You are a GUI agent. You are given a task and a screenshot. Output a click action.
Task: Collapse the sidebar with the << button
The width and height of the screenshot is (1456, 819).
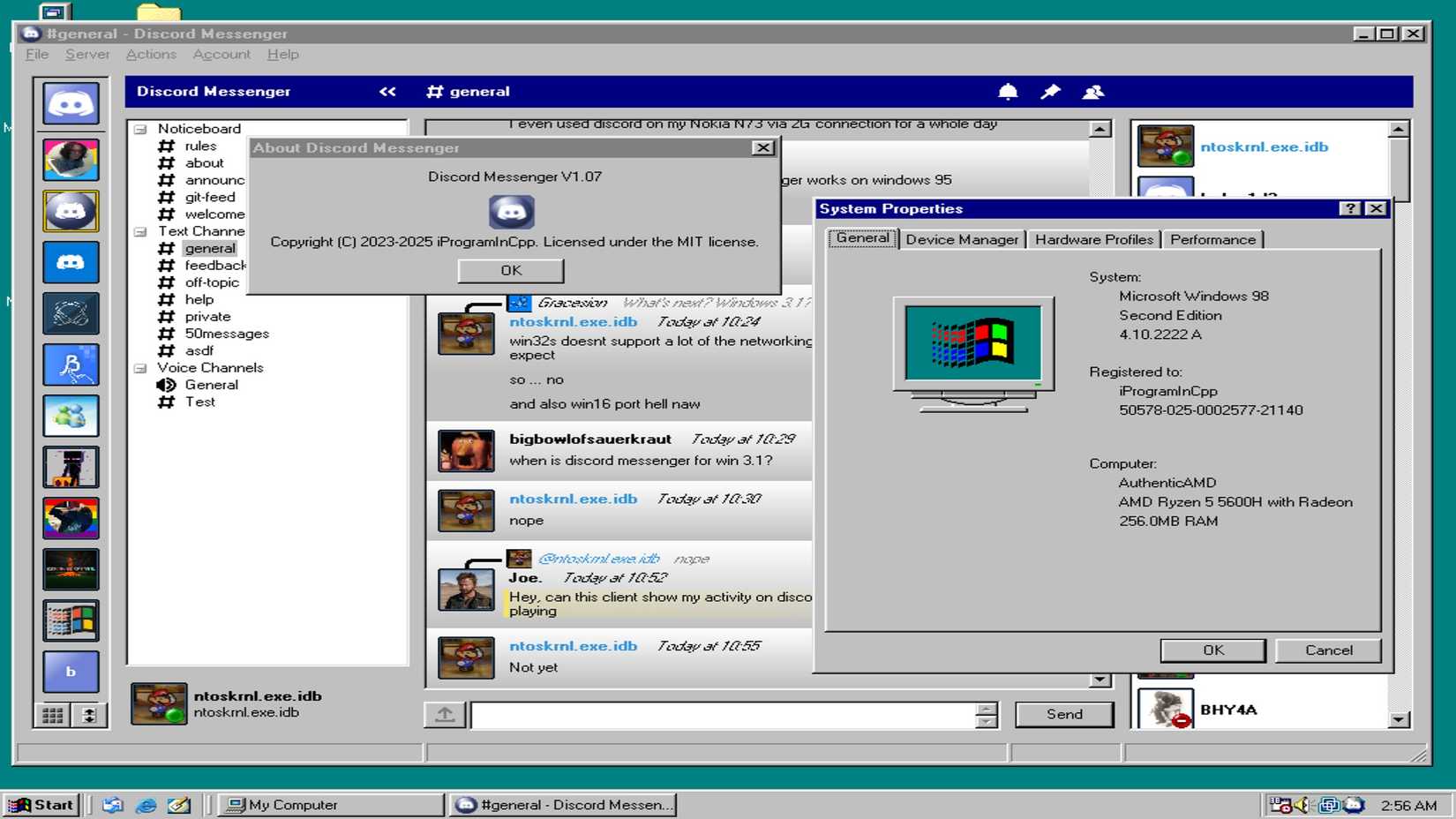[x=387, y=91]
